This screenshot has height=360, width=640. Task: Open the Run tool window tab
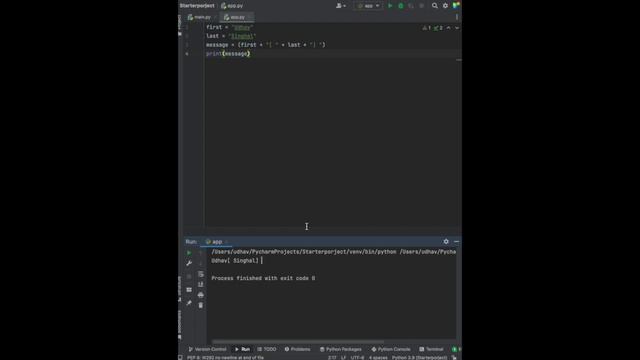click(242, 349)
